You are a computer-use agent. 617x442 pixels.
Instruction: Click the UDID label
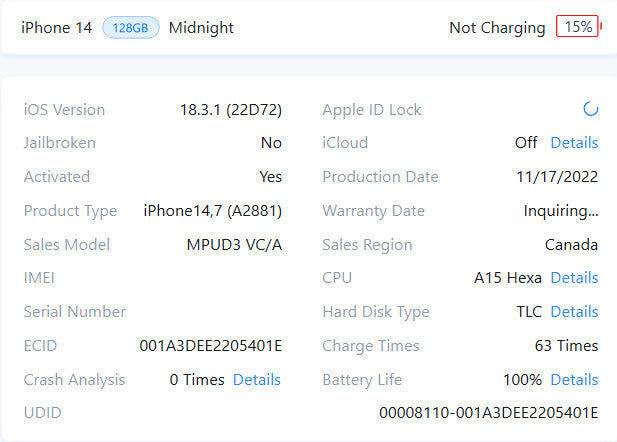point(42,413)
